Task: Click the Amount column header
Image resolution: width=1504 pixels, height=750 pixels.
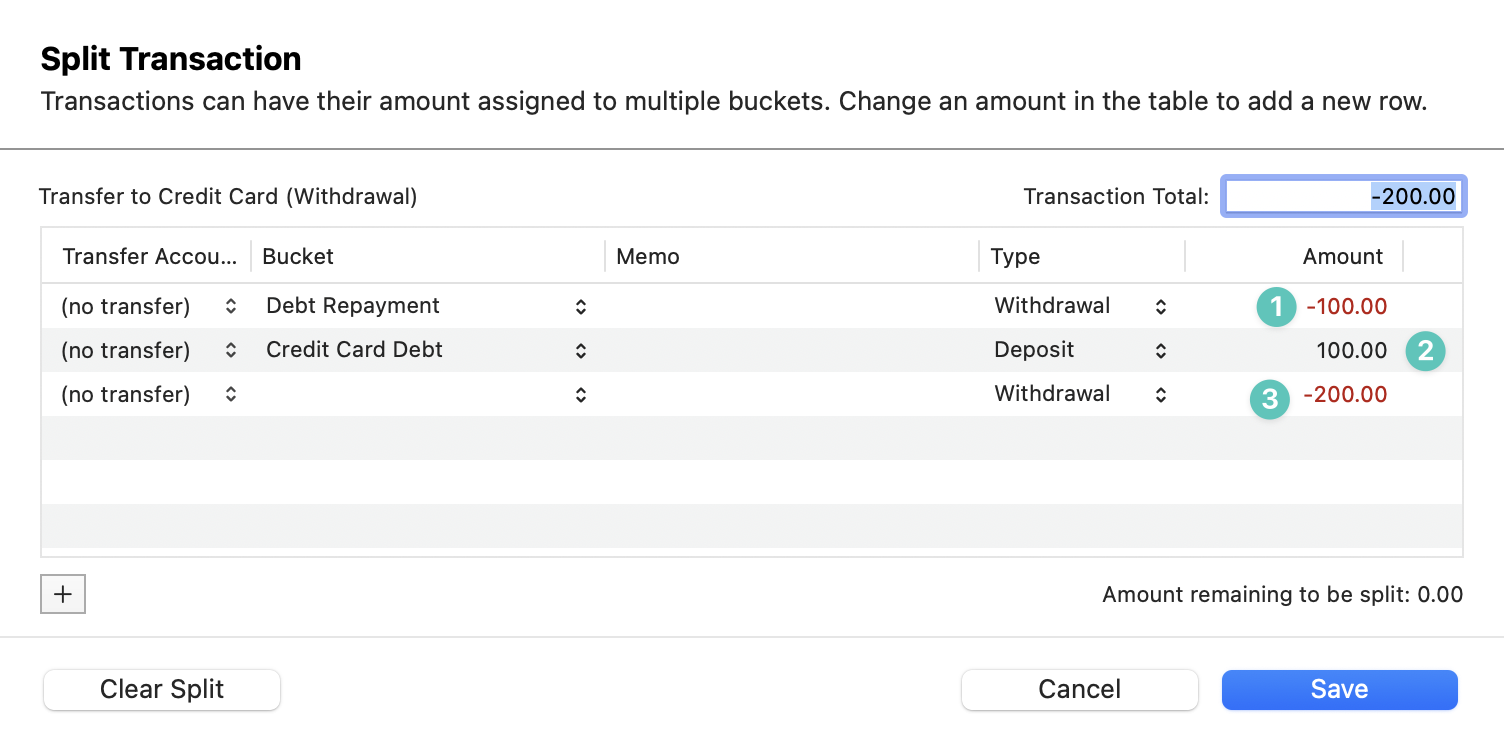Action: pos(1342,256)
